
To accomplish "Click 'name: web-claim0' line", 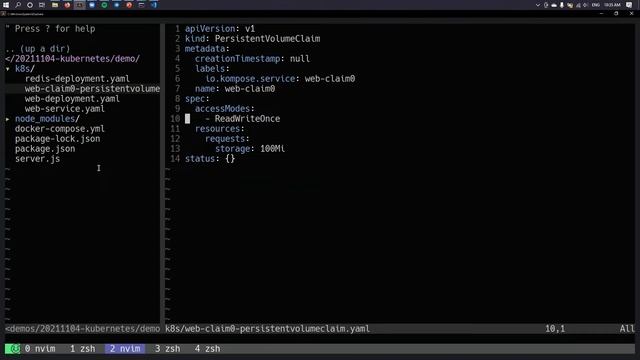I will [235, 89].
